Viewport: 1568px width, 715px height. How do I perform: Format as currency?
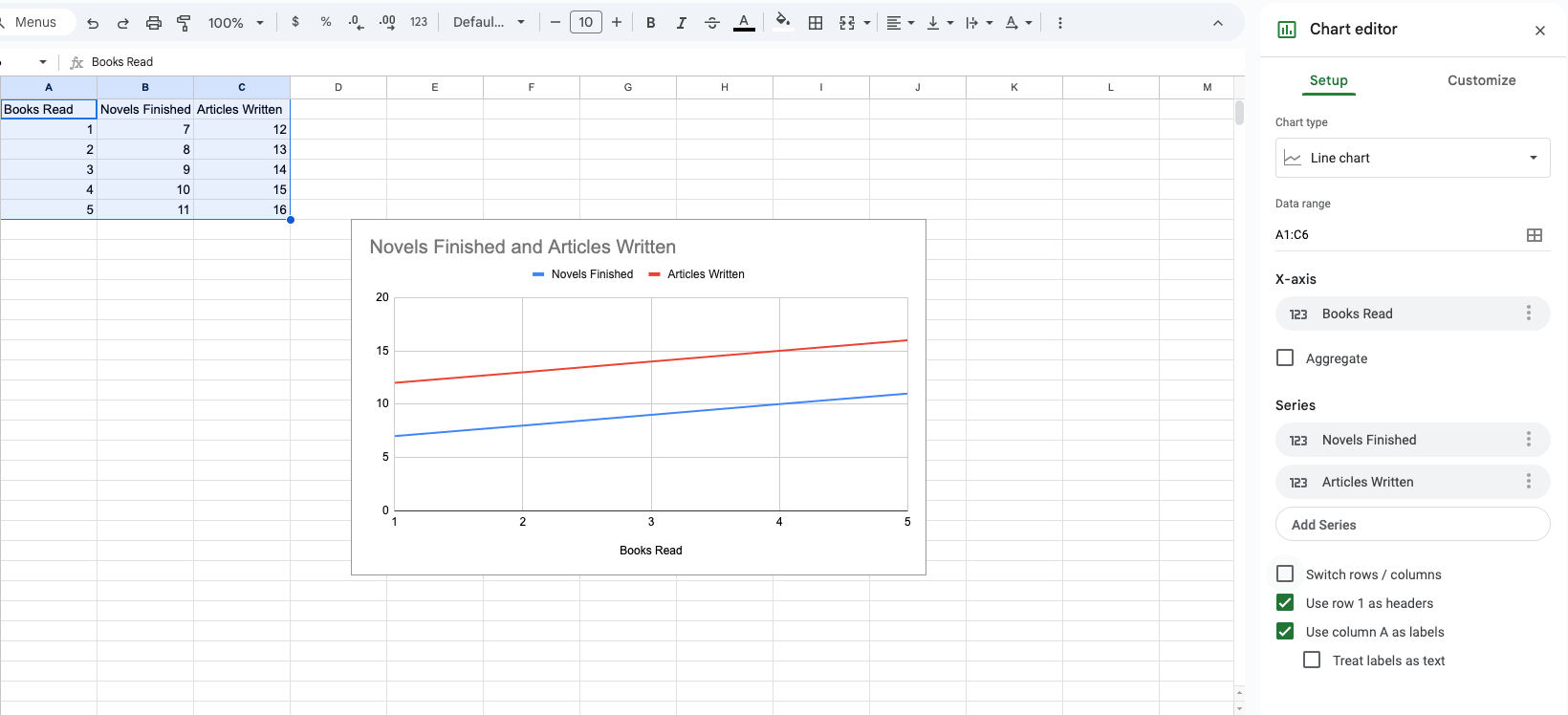pos(295,22)
